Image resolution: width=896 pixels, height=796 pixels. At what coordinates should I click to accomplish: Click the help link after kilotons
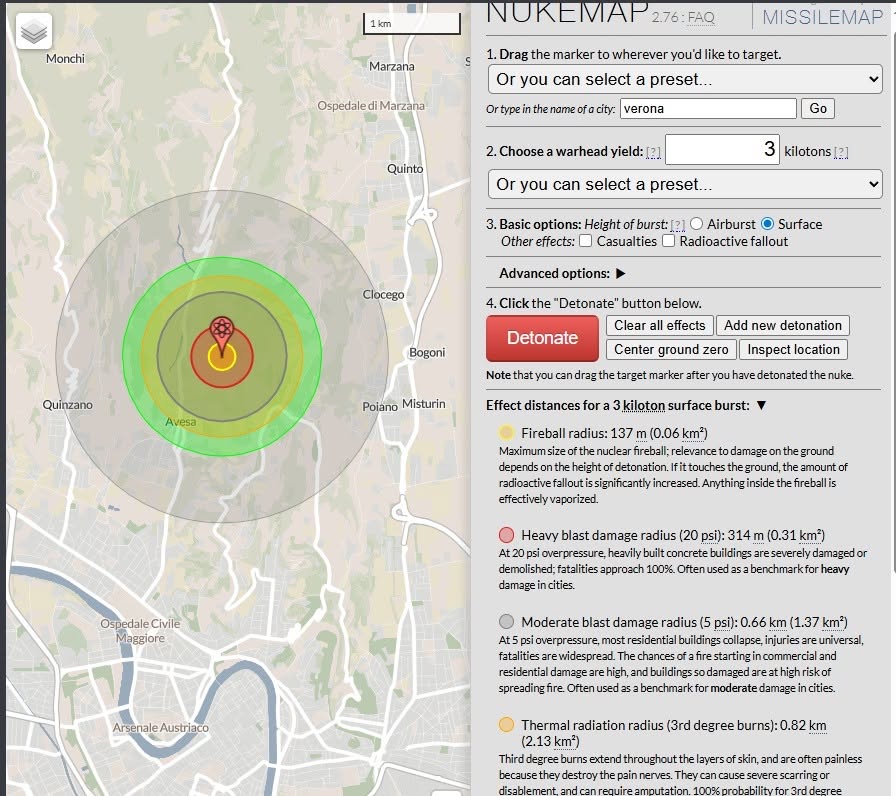point(841,153)
